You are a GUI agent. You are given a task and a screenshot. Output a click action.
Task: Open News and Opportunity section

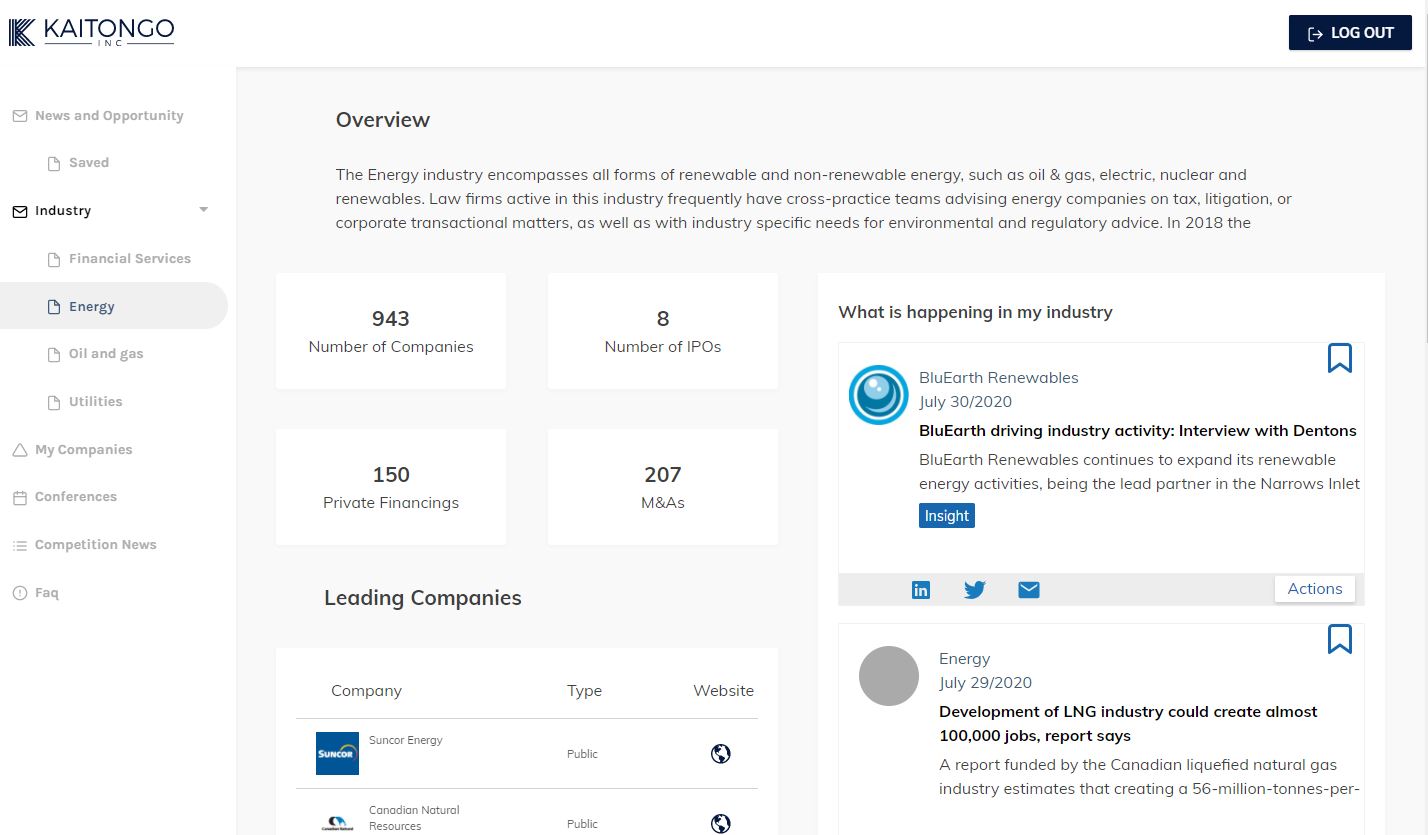point(109,116)
